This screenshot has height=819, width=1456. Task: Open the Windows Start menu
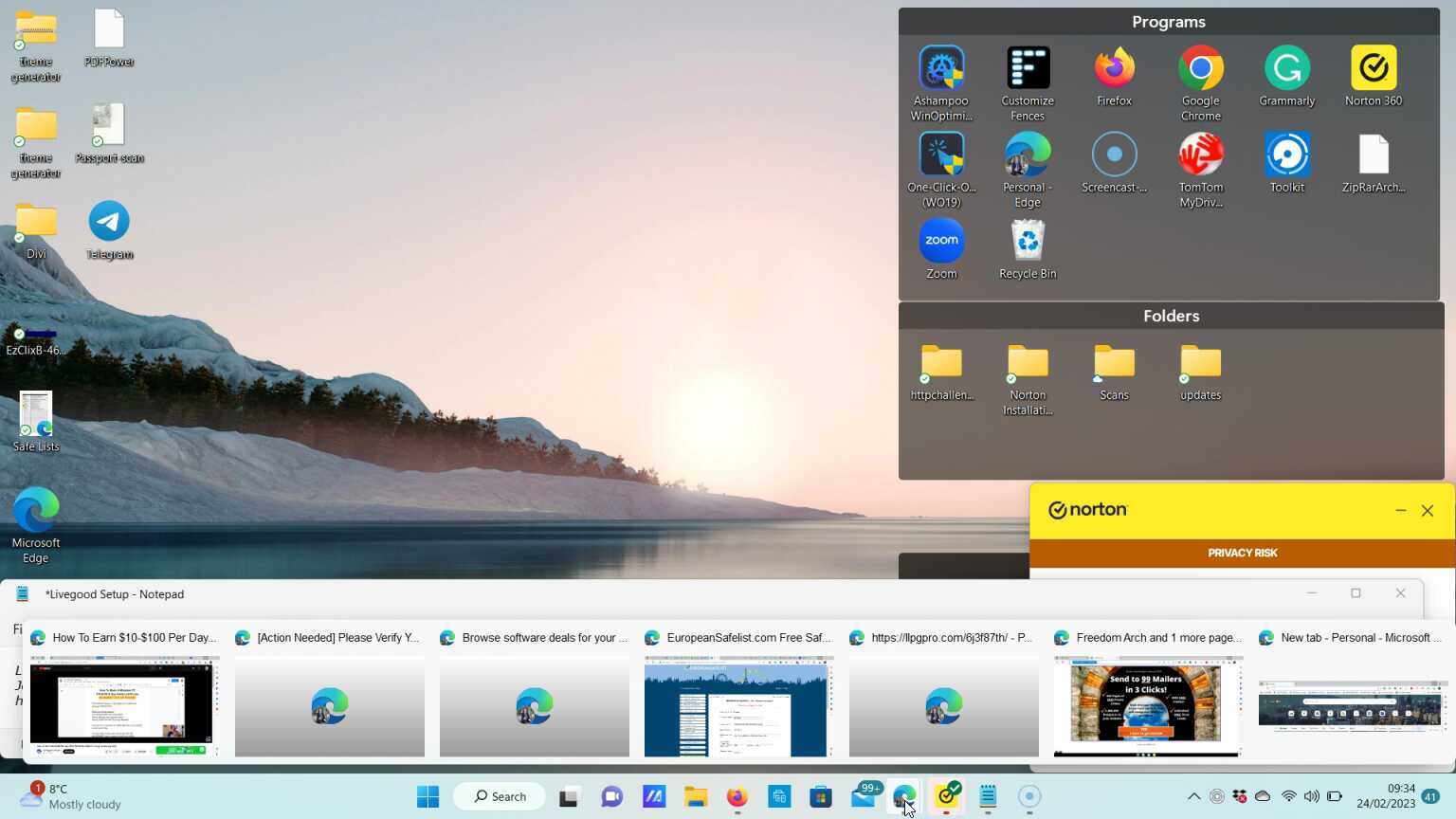click(428, 796)
